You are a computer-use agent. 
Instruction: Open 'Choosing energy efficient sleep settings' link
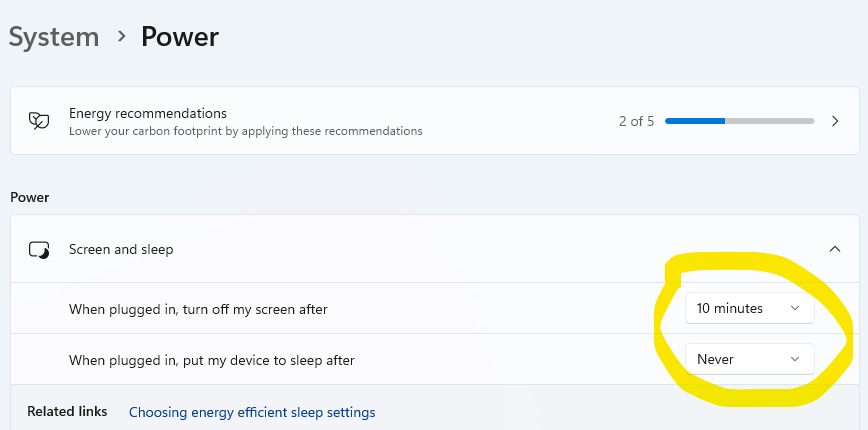(x=252, y=412)
